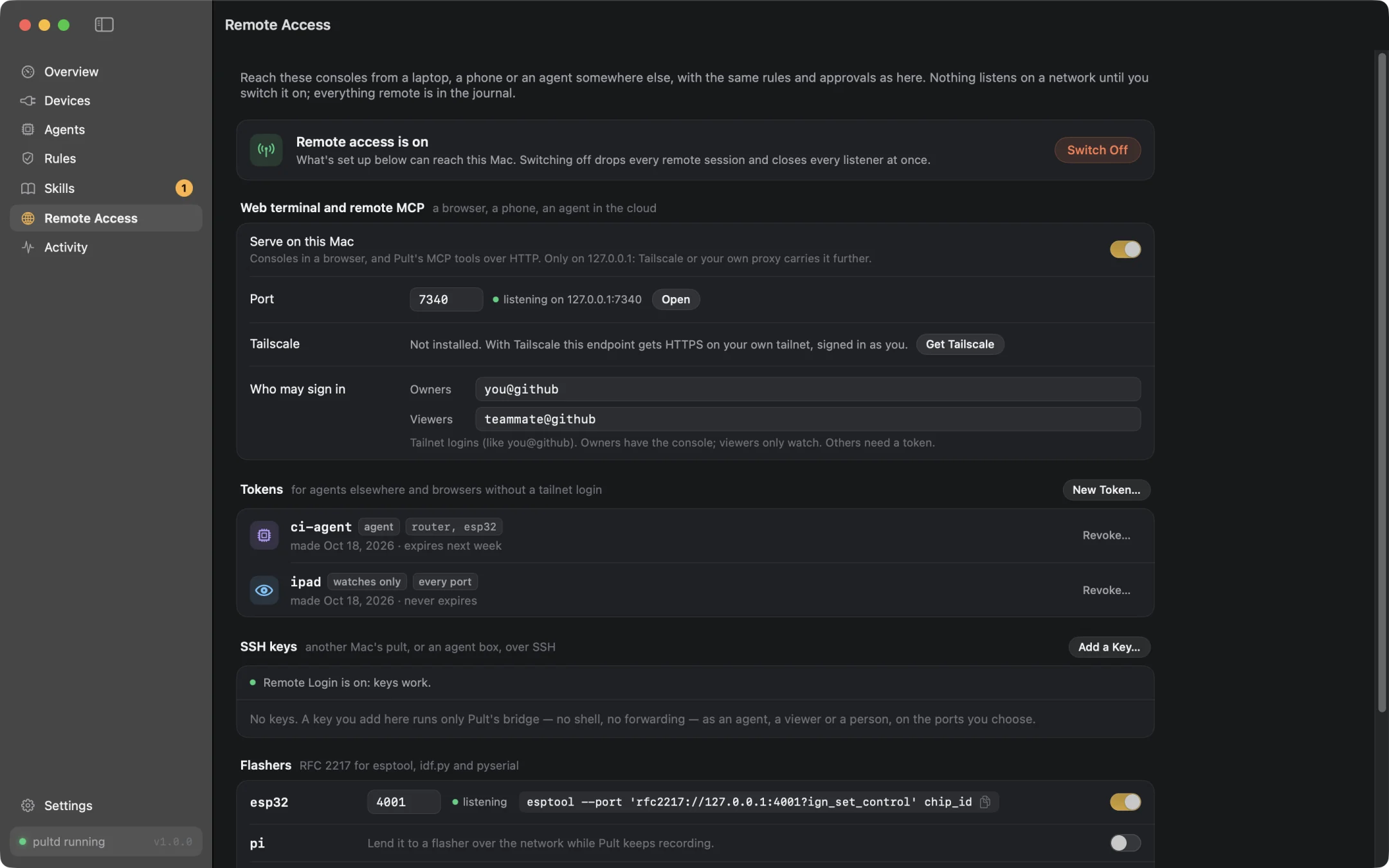The width and height of the screenshot is (1389, 868).
Task: Add an SSH key
Action: coord(1109,647)
